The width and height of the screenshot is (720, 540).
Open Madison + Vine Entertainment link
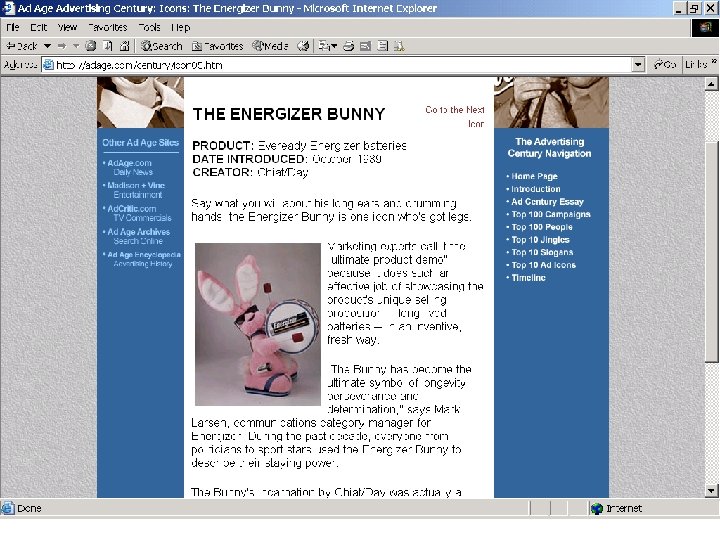pos(135,190)
